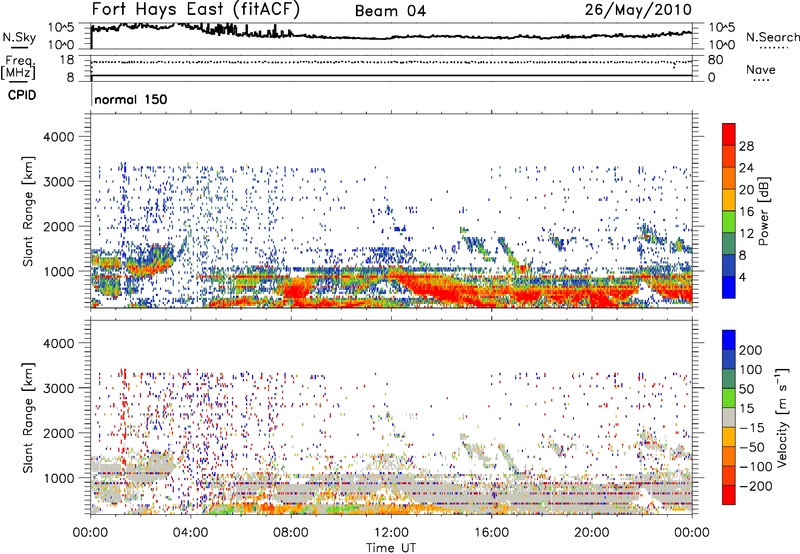Click the 'Fort Hays East (fitACF)' title

(195, 10)
